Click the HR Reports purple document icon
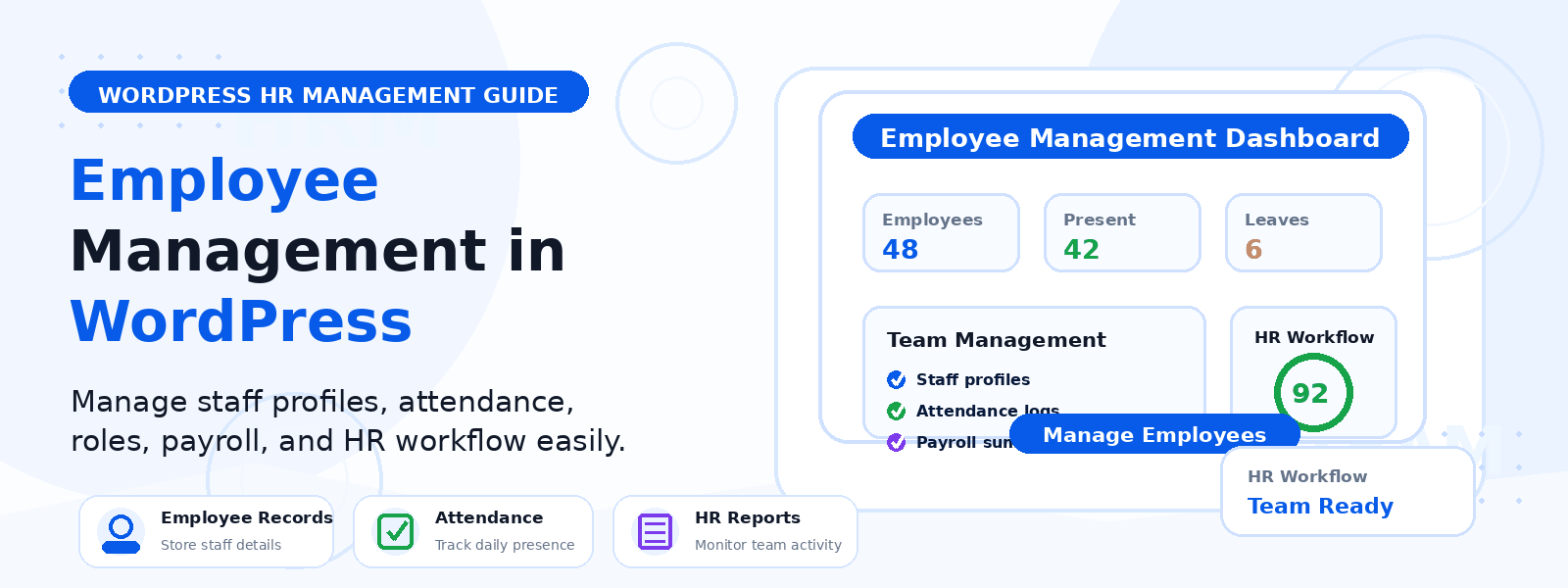Viewport: 1568px width, 588px height. pos(655,532)
